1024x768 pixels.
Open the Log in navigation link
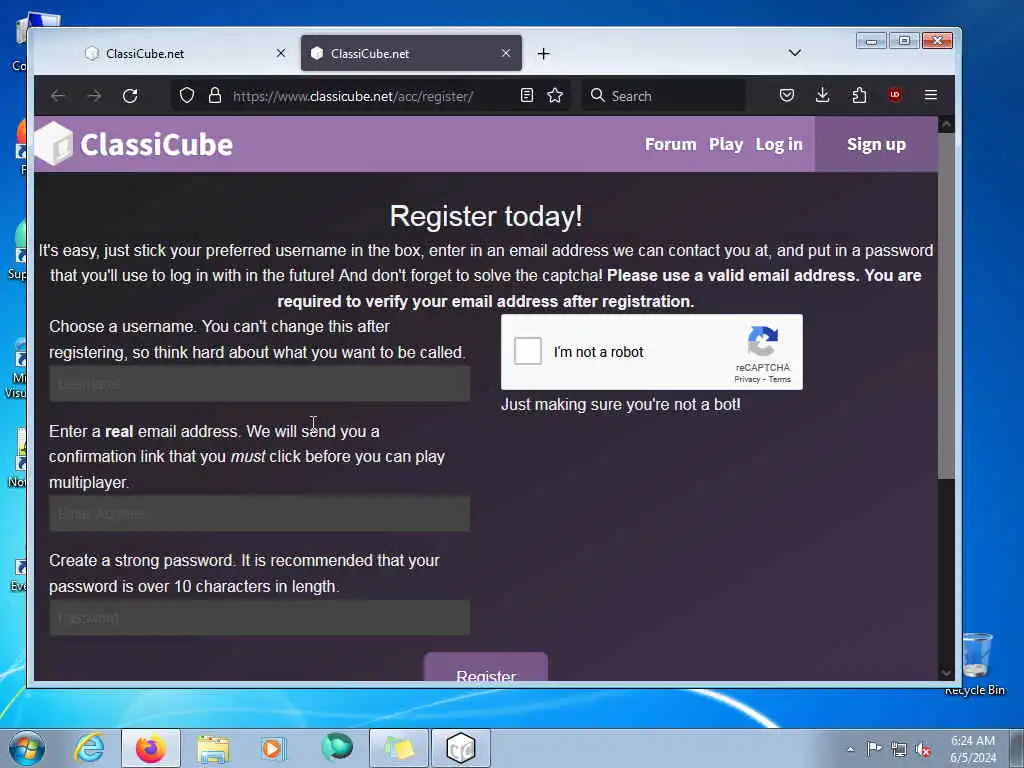point(779,144)
